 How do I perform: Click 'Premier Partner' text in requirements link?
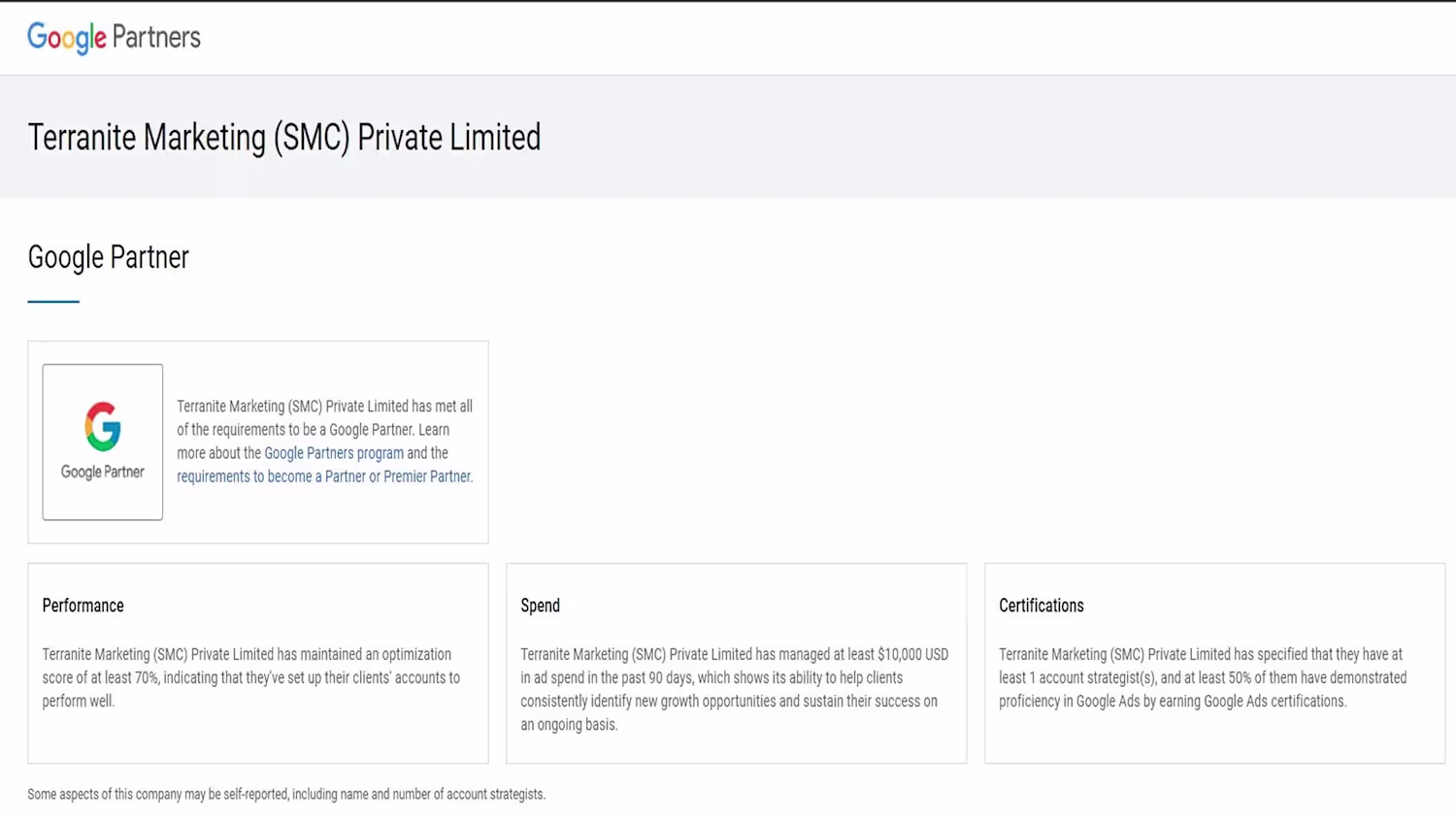(427, 477)
